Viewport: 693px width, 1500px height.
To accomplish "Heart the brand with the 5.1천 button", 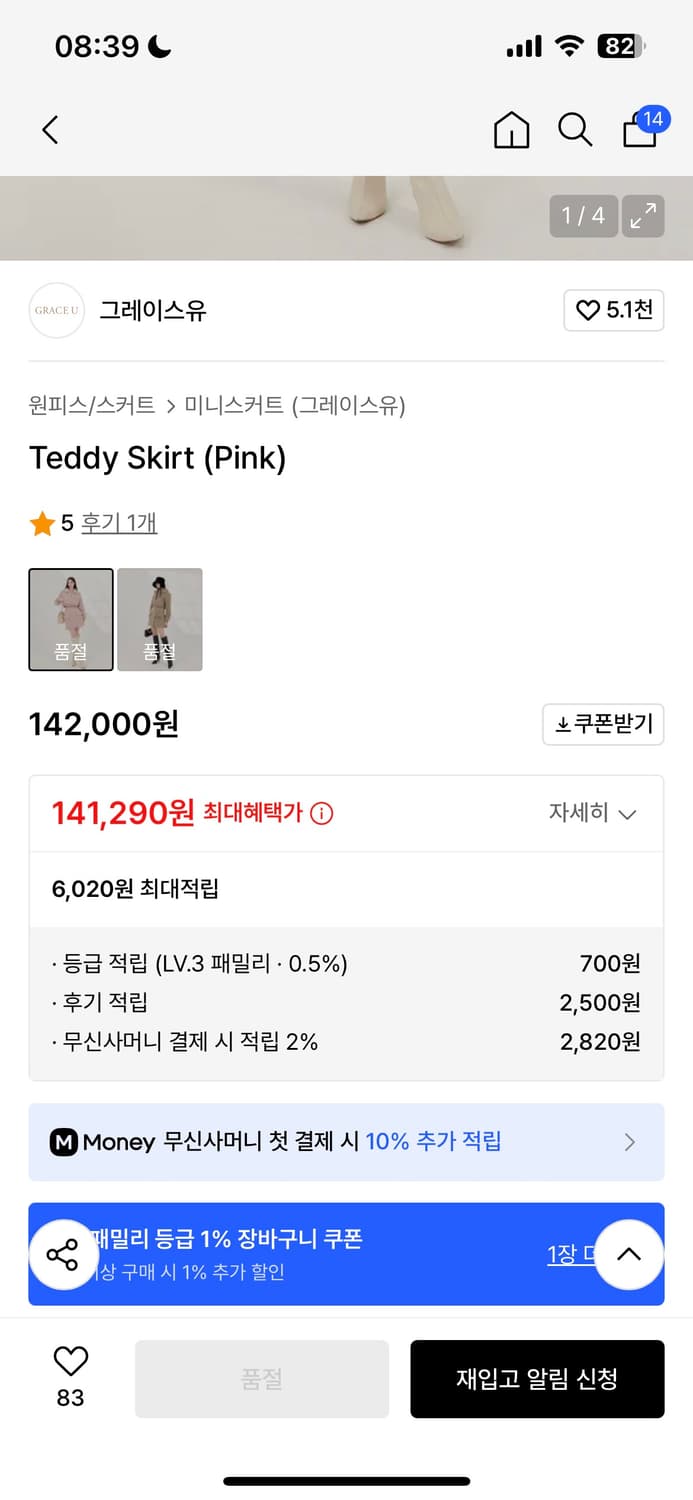I will [614, 311].
